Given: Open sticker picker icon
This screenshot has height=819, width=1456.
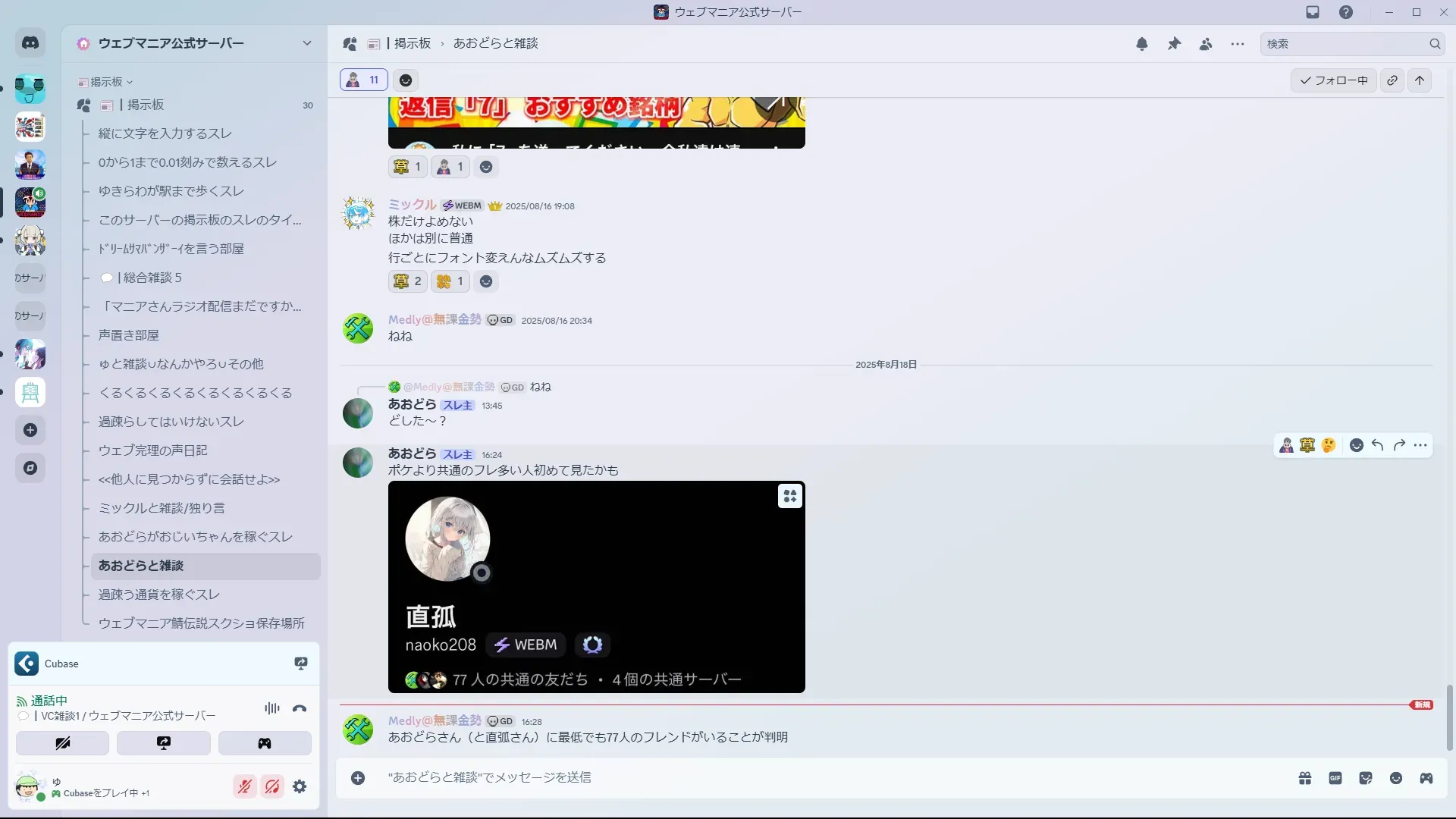Looking at the screenshot, I should click(1366, 778).
